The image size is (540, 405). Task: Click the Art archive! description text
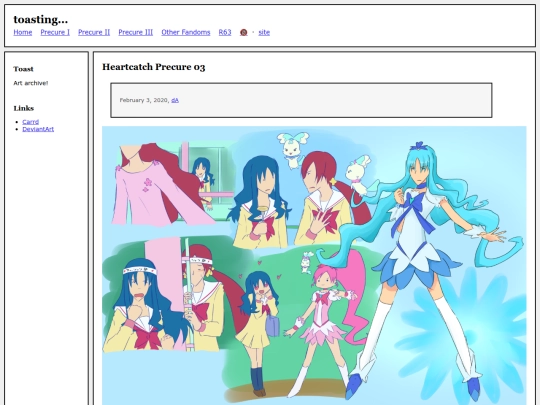point(31,83)
